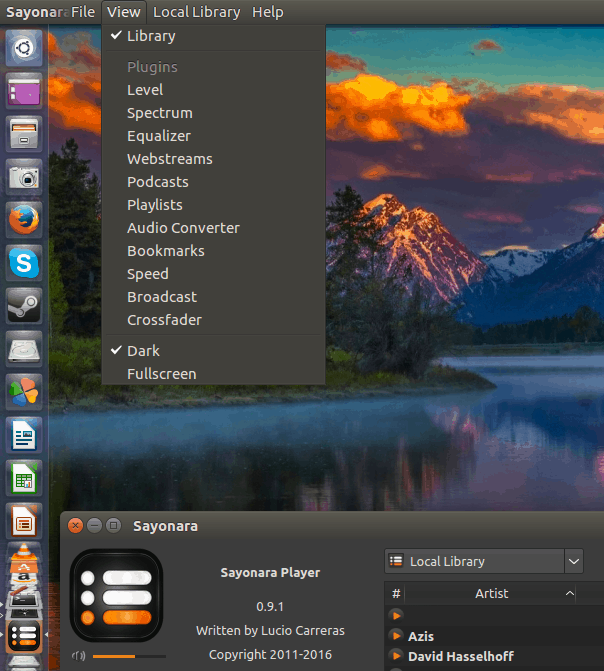Show the Level plugin
Viewport: 604px width, 671px height.
[214, 90]
